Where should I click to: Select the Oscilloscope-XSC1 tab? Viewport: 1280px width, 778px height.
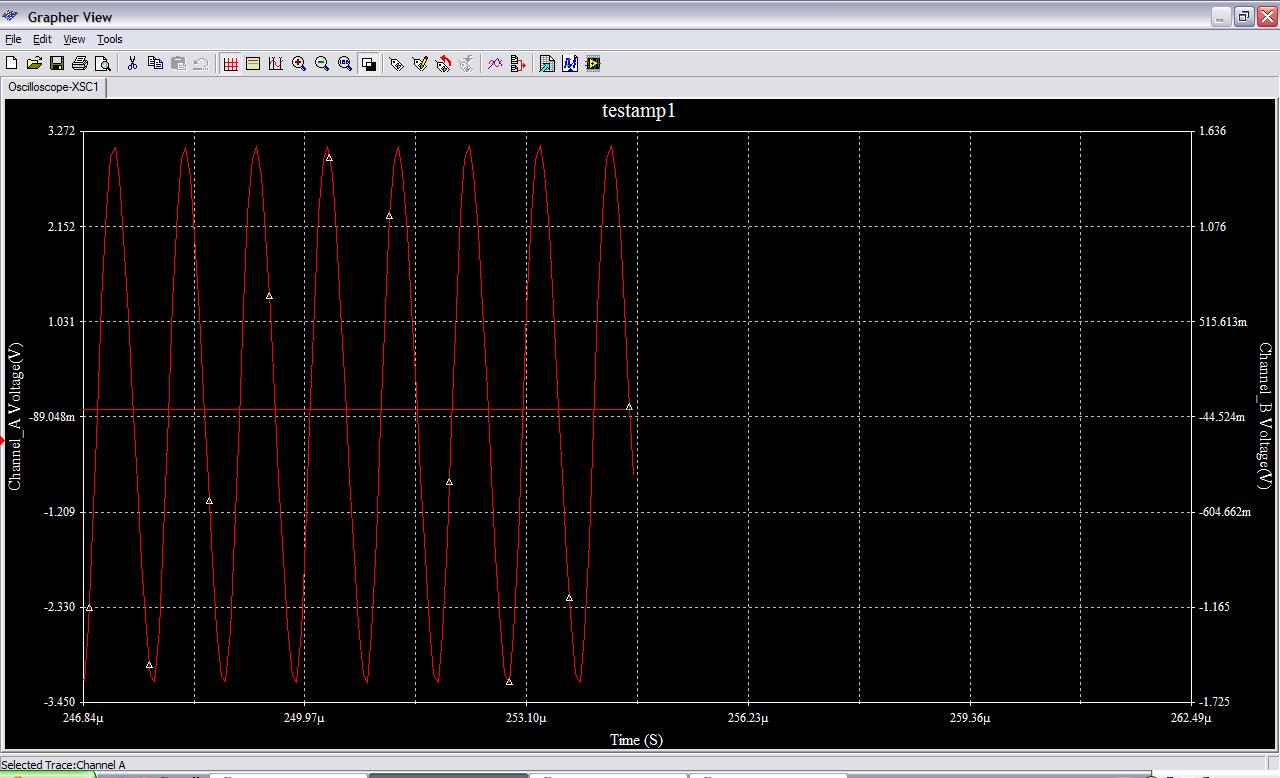tap(54, 87)
